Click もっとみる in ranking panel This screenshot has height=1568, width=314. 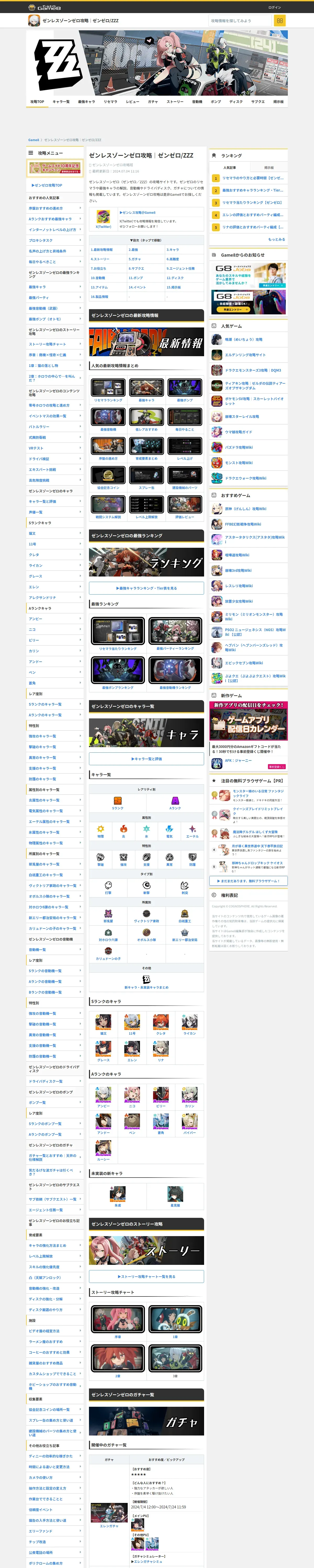click(x=276, y=239)
